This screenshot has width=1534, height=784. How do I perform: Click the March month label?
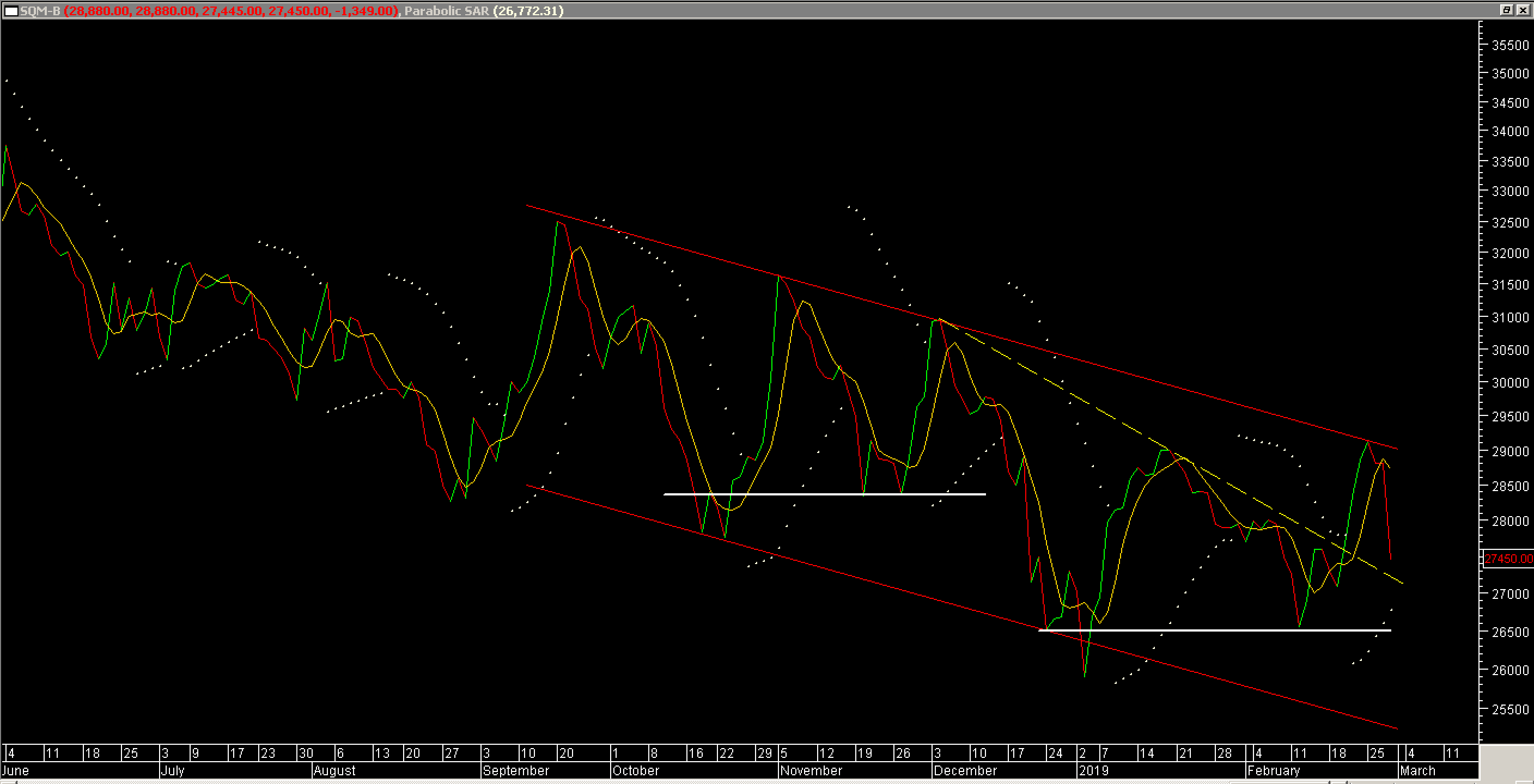[x=1417, y=770]
